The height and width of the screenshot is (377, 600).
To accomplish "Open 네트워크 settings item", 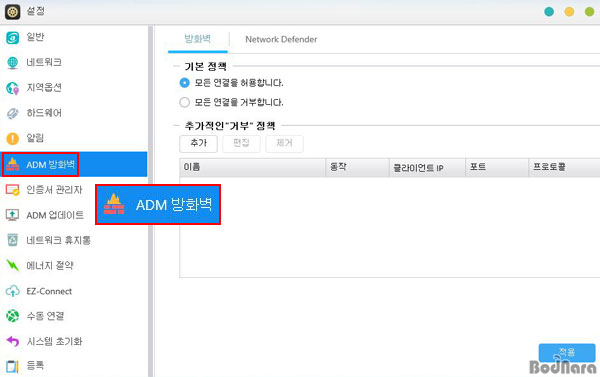I will coord(73,63).
